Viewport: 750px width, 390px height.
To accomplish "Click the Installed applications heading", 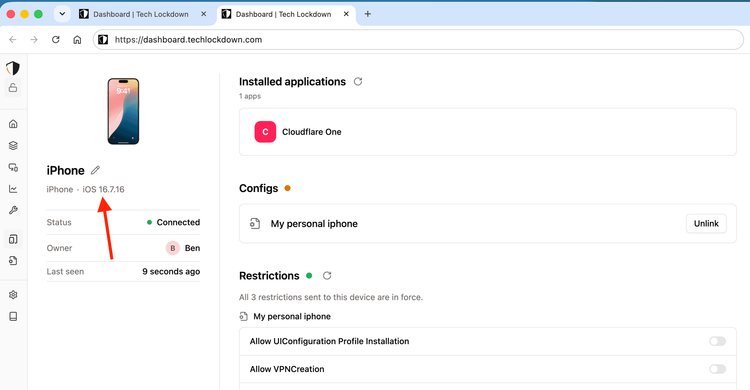I will tap(292, 81).
